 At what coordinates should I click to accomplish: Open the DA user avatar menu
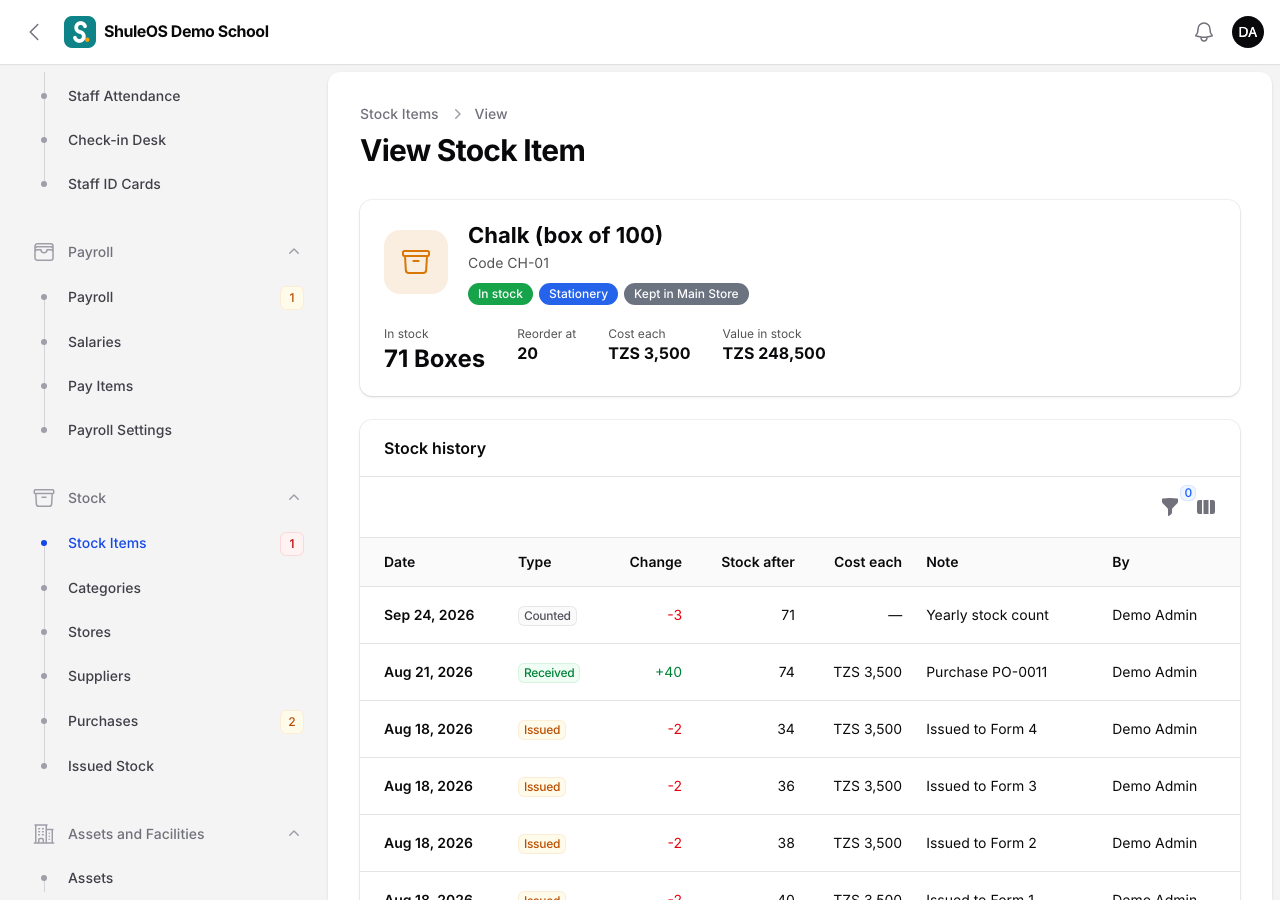[x=1248, y=32]
